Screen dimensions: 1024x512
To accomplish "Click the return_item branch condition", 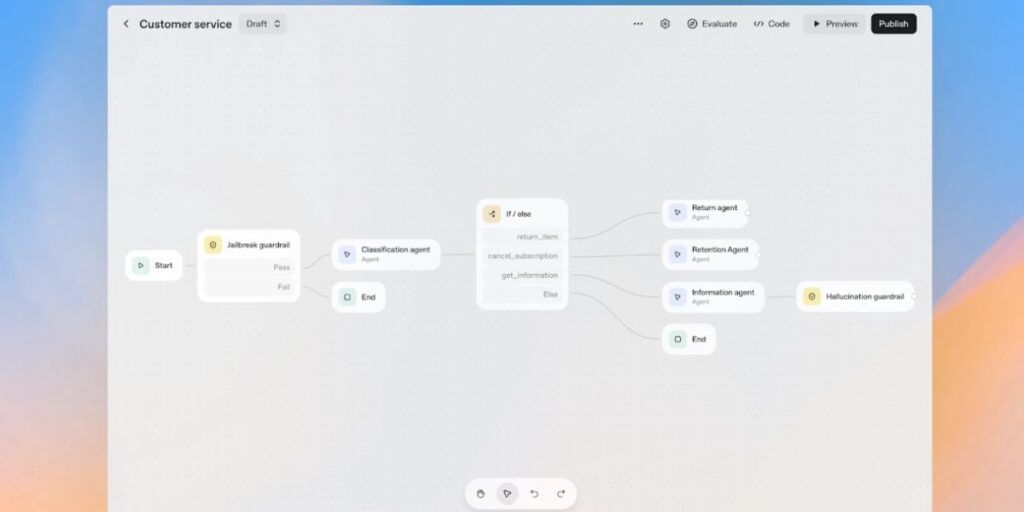I will pos(523,237).
